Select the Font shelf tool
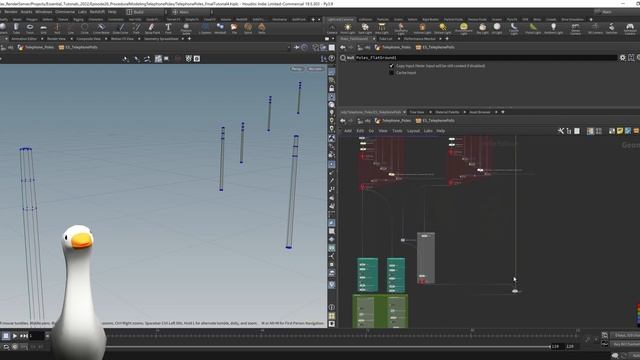Screen dimensions: 640x360 click(x=168, y=29)
